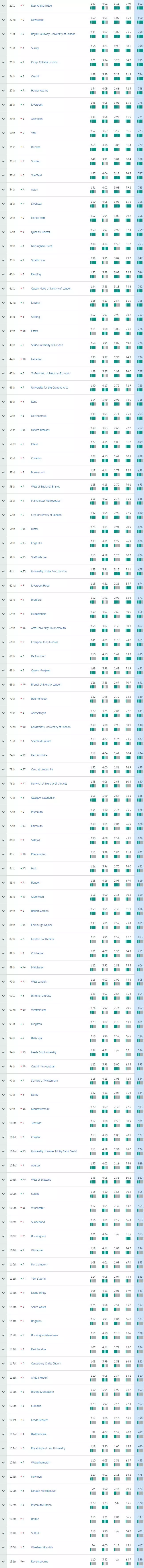Open the East Anglia (UEA) university link
Screen dimensions: 144x1568
point(41,6)
